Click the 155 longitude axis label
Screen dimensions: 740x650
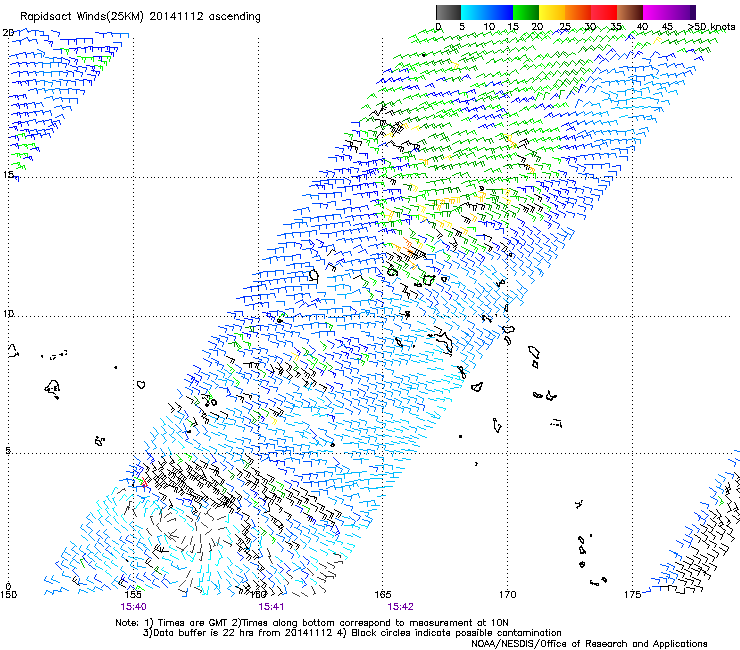coord(134,595)
